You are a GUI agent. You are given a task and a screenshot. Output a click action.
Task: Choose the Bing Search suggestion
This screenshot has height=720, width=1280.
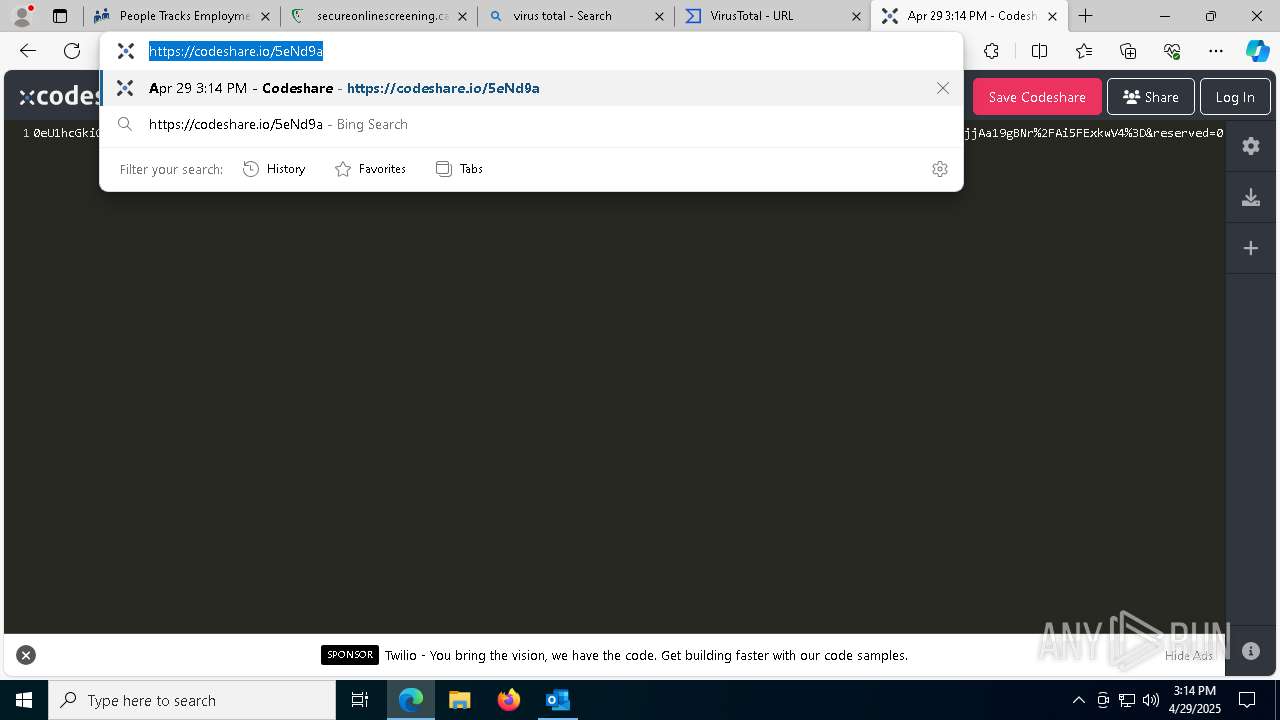[531, 124]
